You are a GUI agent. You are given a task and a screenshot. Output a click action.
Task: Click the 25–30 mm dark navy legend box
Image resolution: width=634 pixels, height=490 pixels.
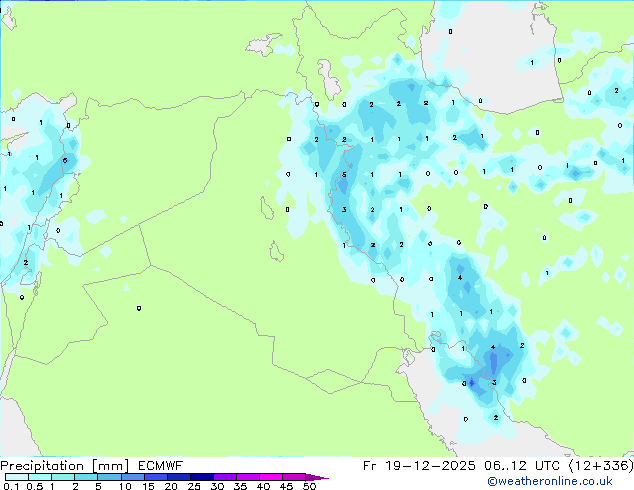click(202, 477)
